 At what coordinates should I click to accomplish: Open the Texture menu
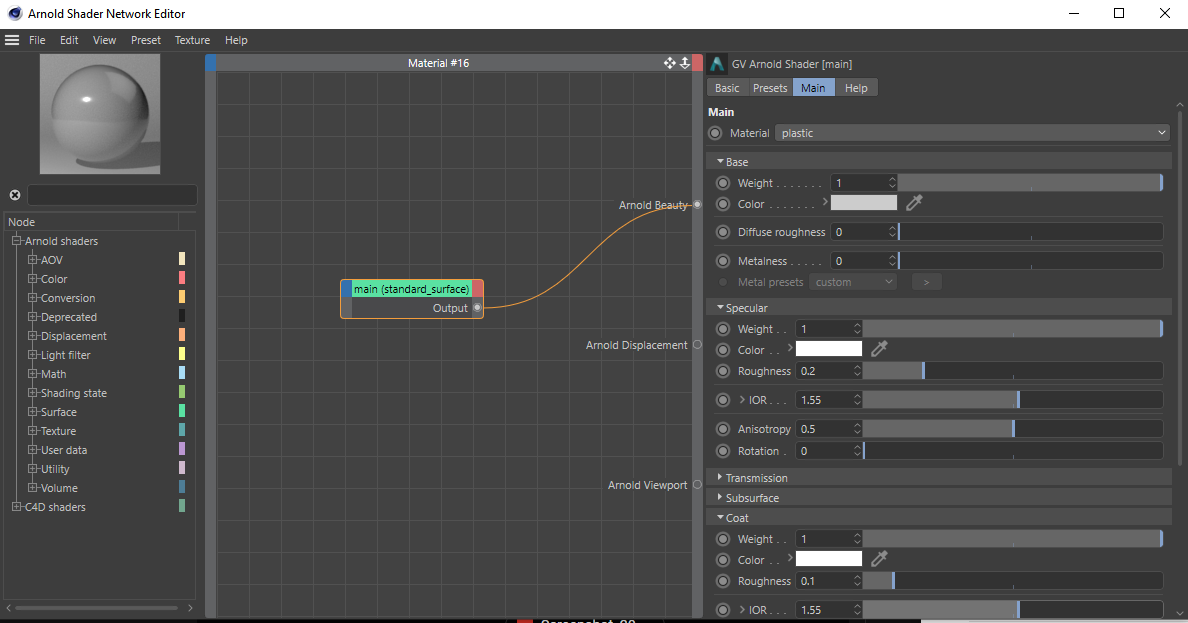coord(192,40)
